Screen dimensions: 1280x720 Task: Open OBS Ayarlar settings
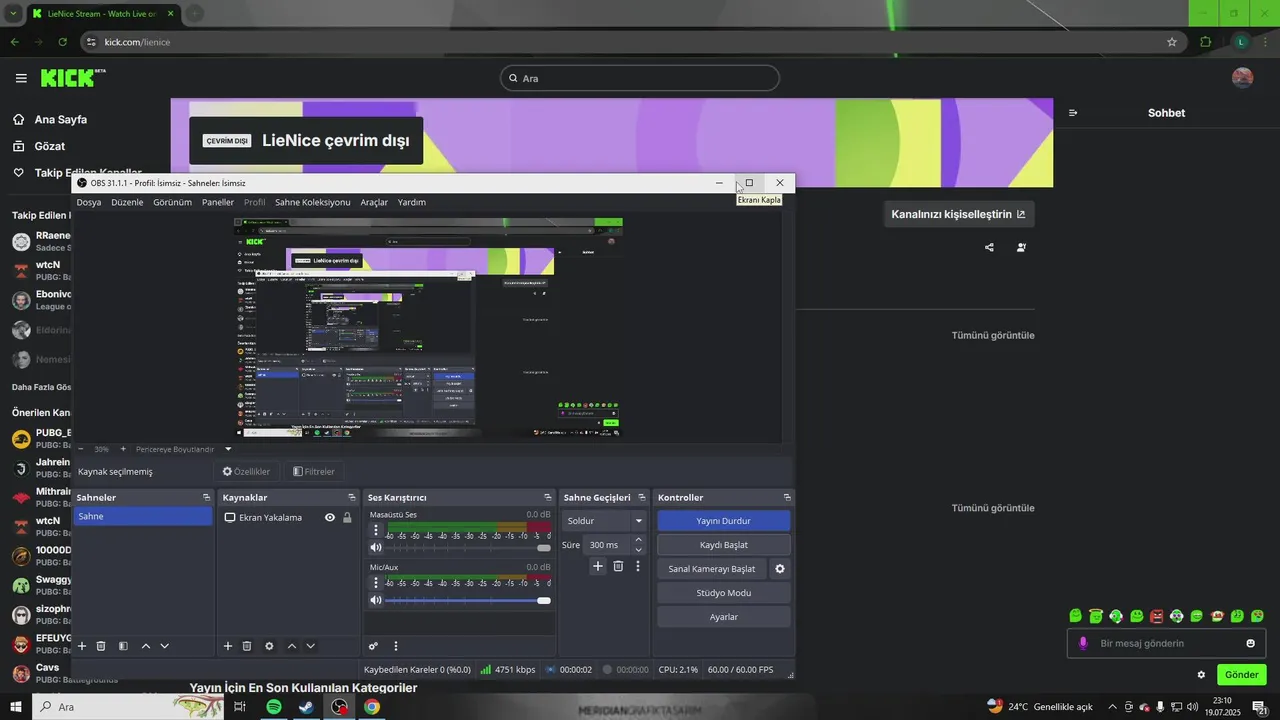(724, 617)
